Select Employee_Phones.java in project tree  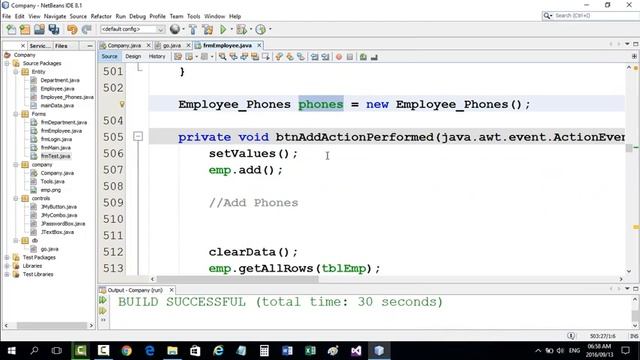click(x=67, y=97)
